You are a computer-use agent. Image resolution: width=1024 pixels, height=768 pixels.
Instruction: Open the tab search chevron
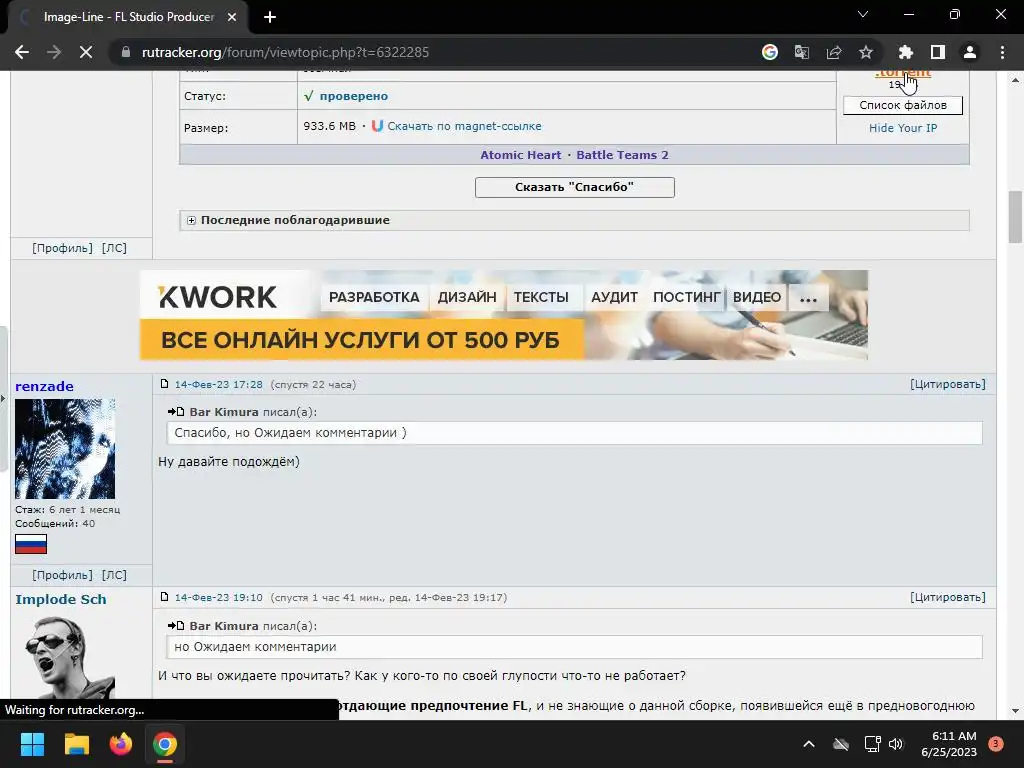pyautogui.click(x=863, y=14)
